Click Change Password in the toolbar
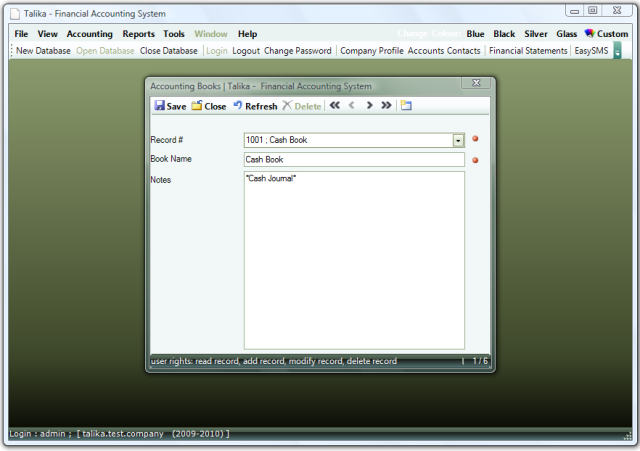The width and height of the screenshot is (640, 451). pyautogui.click(x=297, y=51)
